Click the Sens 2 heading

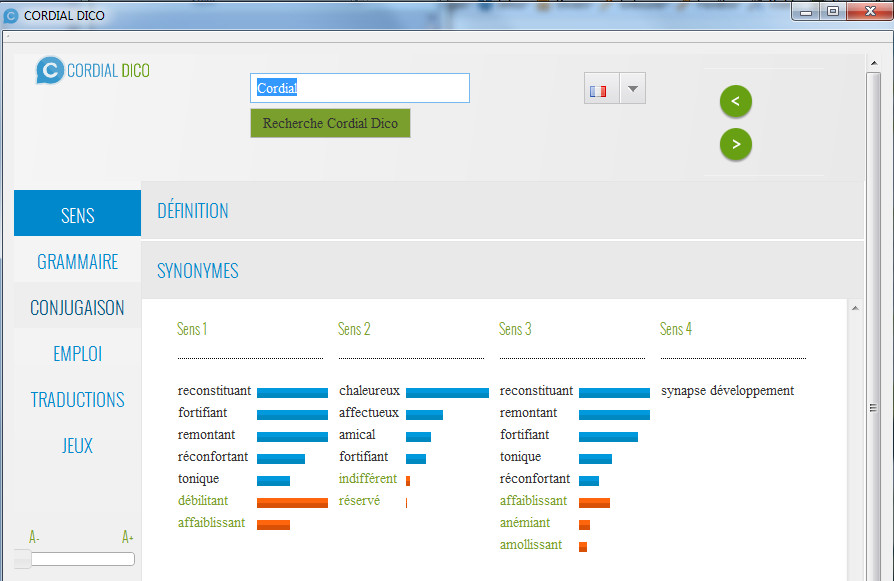click(354, 329)
